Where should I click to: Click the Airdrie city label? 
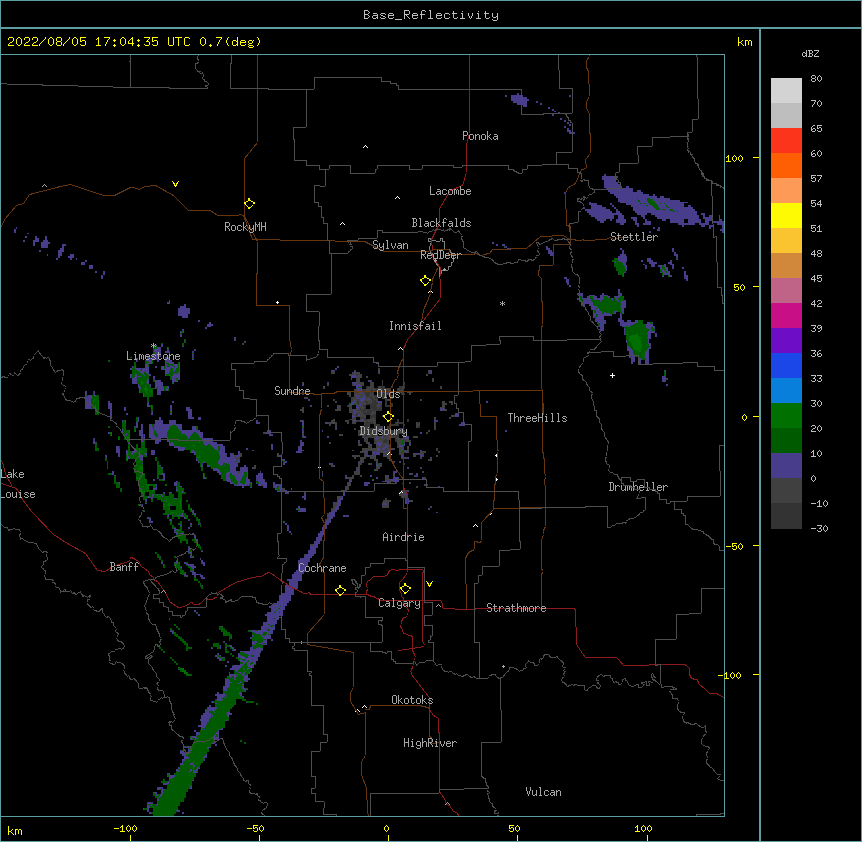(404, 537)
